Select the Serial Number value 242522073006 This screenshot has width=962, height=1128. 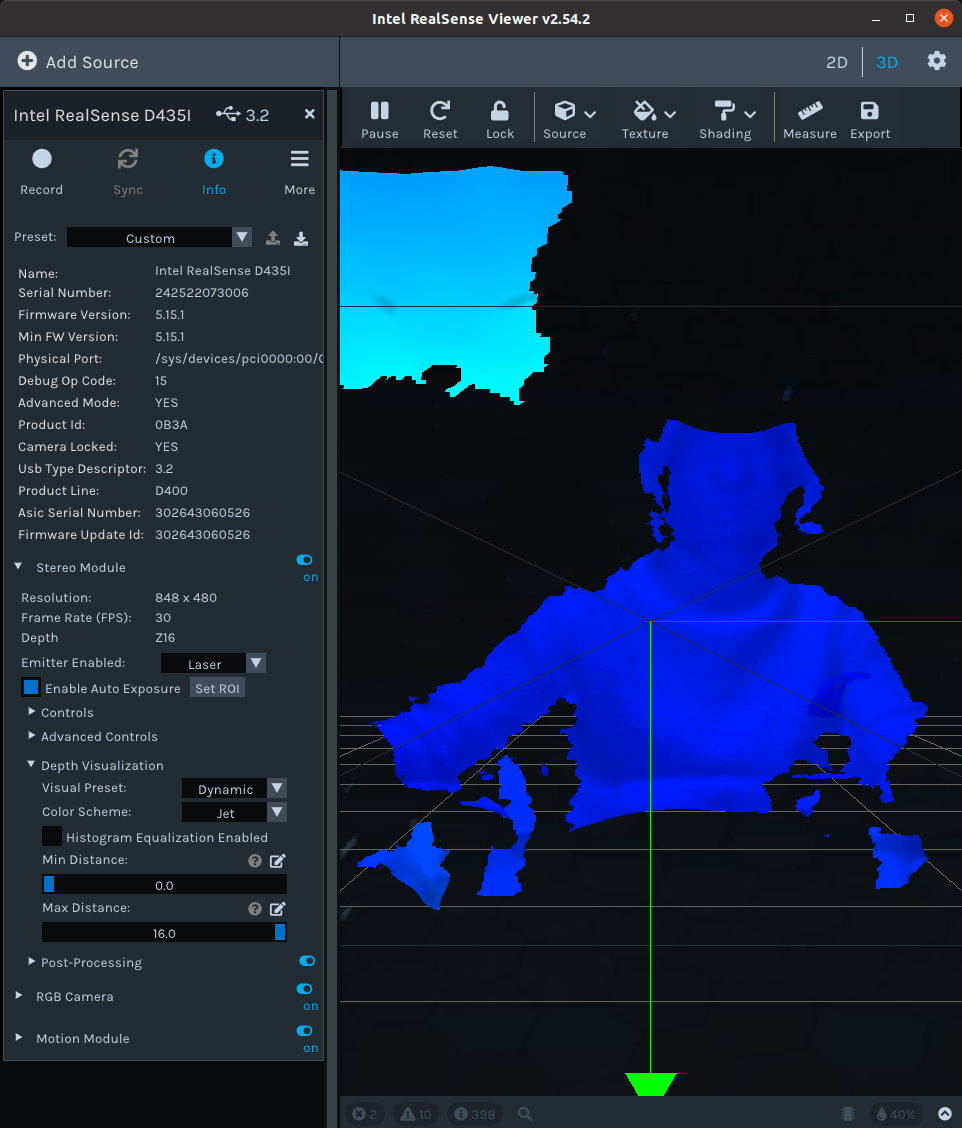[201, 293]
